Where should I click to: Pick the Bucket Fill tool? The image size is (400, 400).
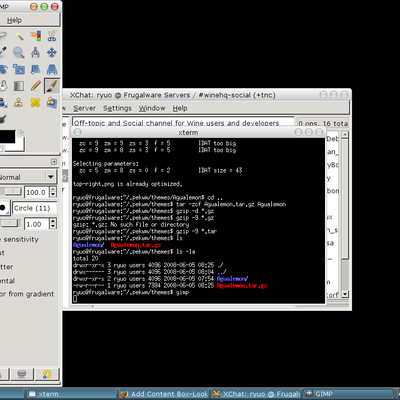pos(3,86)
